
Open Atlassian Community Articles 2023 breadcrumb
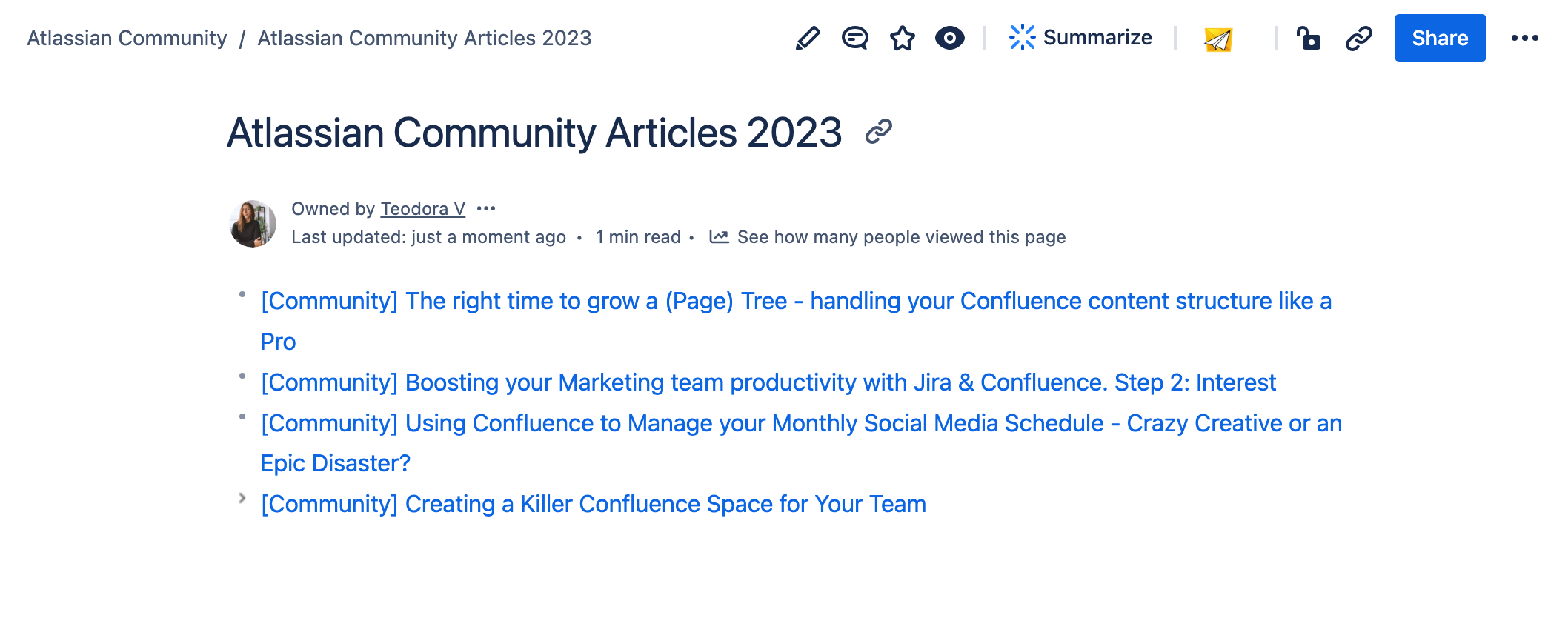pos(425,38)
